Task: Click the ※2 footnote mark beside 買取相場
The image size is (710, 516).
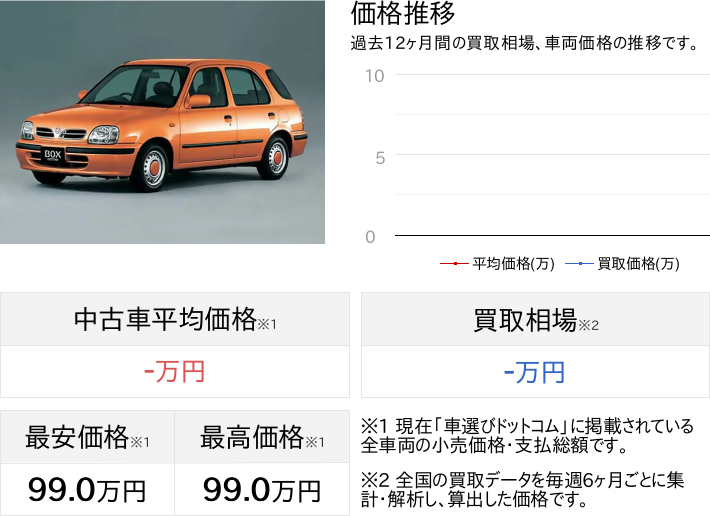Action: 588,325
